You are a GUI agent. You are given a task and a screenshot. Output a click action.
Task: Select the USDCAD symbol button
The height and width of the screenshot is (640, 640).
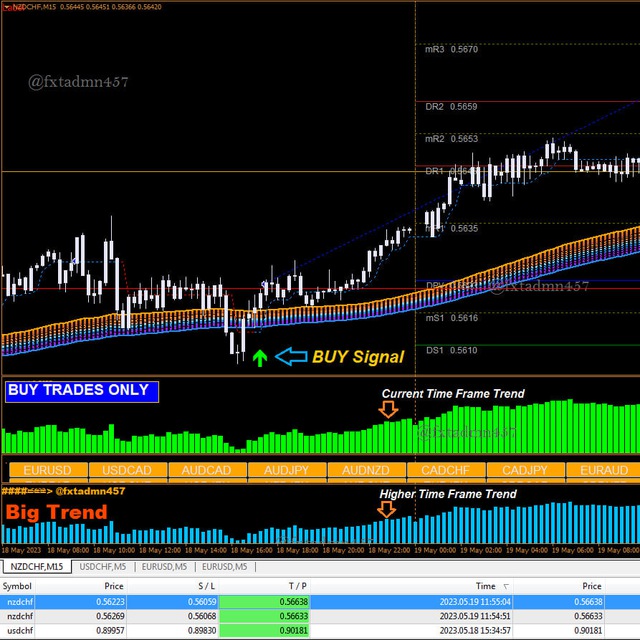(x=127, y=470)
